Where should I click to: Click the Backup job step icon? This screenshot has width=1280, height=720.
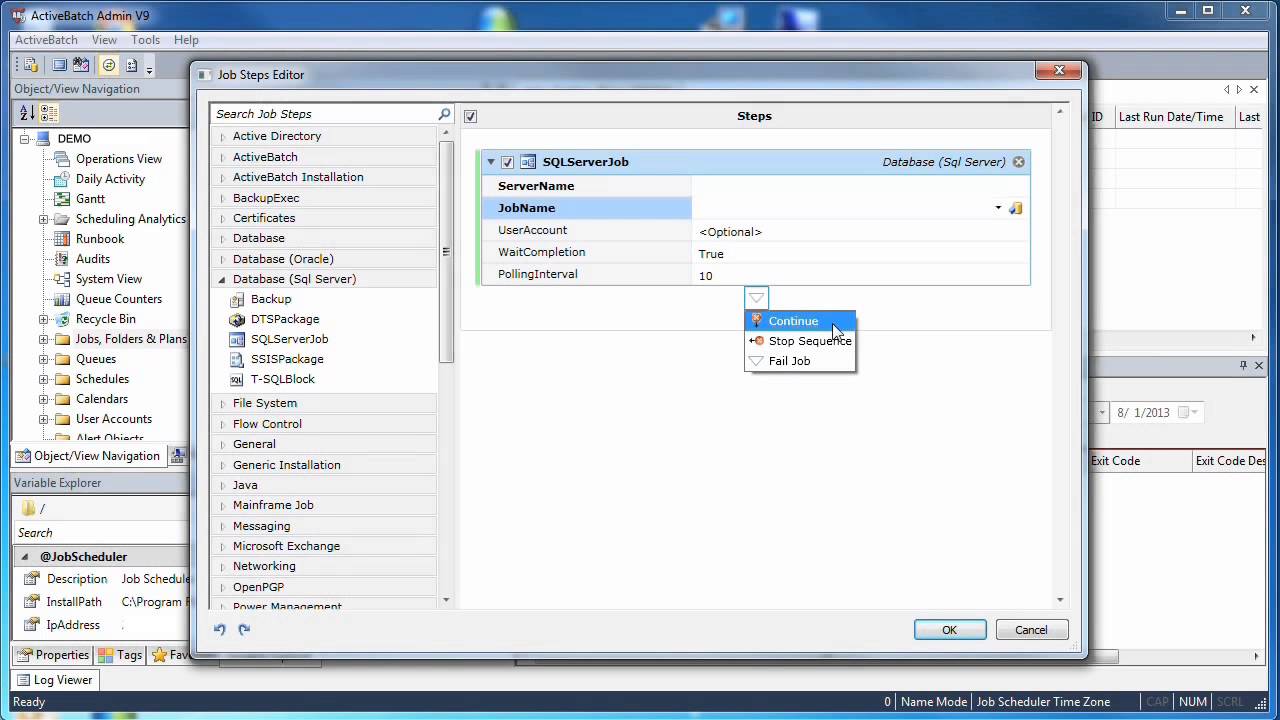237,299
